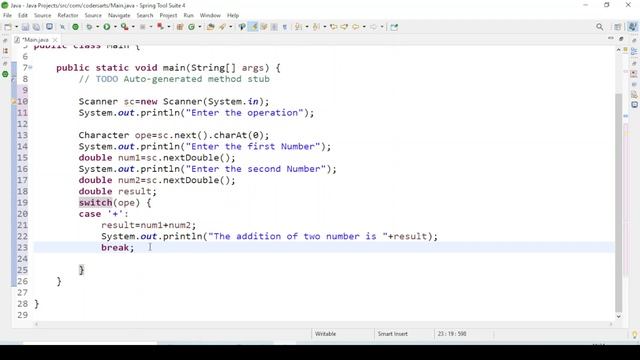Click the vertical editor scrollbar thumb
Screen dimensions: 640x360
619,202
